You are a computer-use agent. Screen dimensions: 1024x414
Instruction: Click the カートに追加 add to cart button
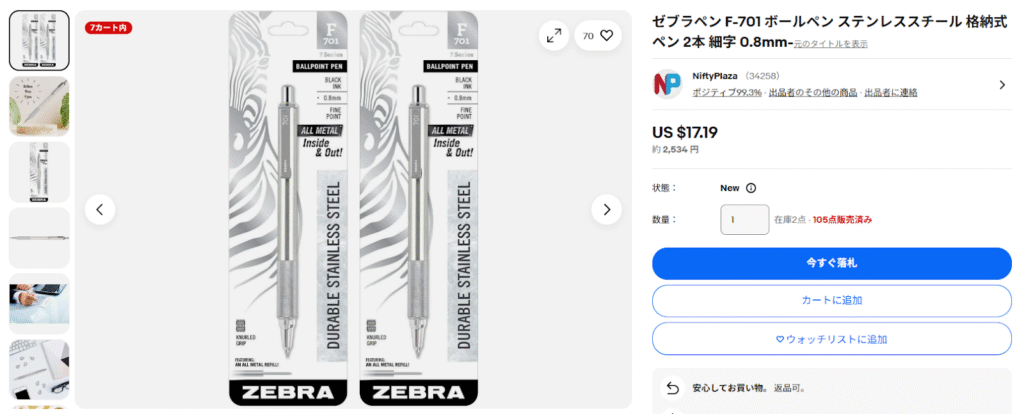coord(831,300)
